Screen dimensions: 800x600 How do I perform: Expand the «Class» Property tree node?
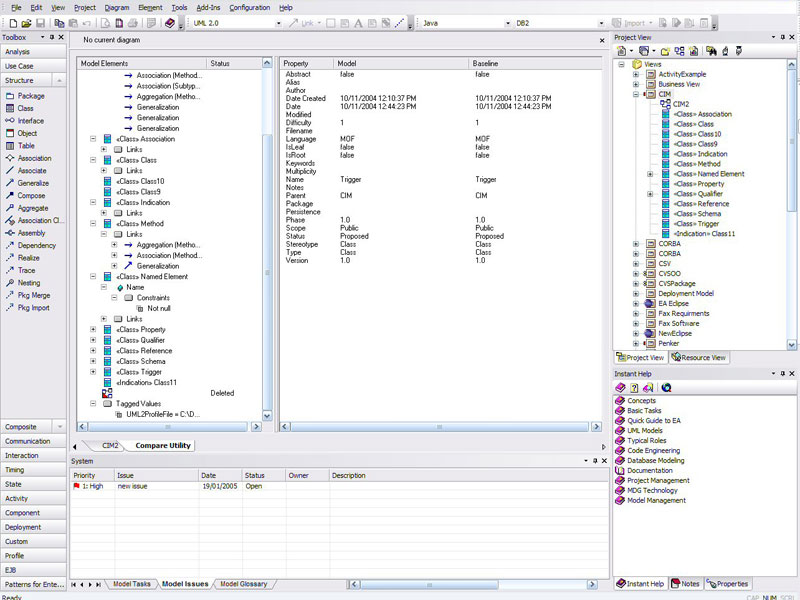pyautogui.click(x=93, y=330)
